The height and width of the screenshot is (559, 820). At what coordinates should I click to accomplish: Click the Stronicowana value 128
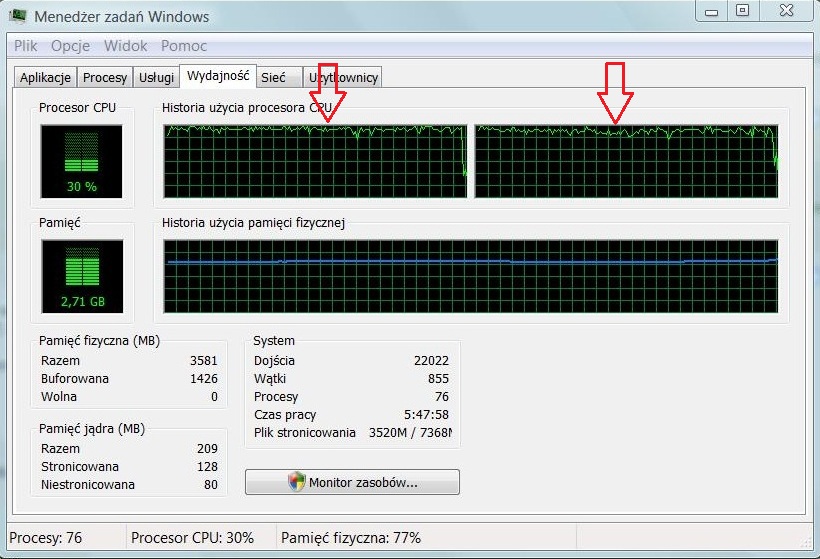tap(208, 466)
